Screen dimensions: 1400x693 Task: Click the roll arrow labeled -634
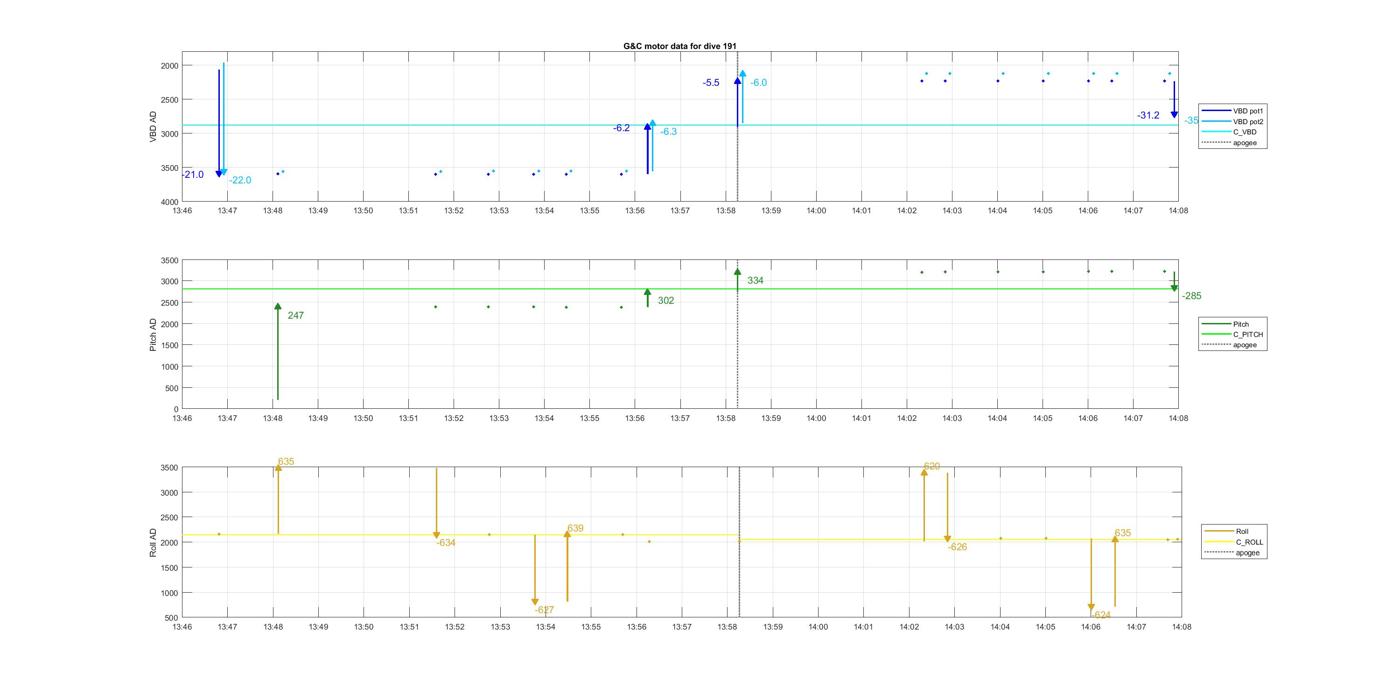[x=436, y=503]
